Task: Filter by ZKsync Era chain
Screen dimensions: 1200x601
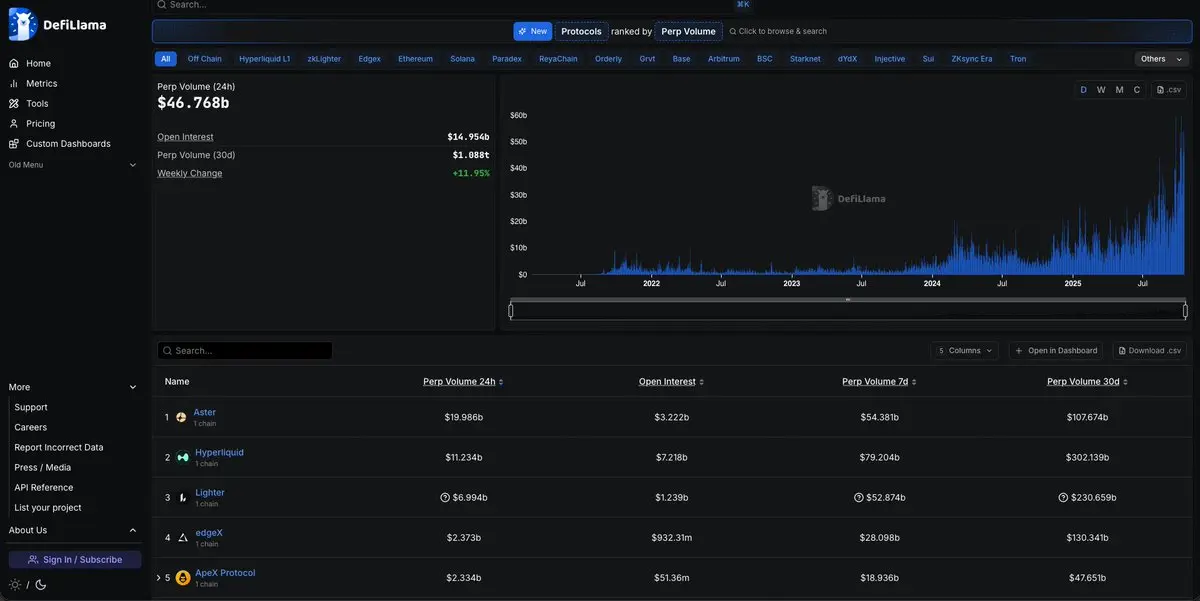Action: pos(972,59)
